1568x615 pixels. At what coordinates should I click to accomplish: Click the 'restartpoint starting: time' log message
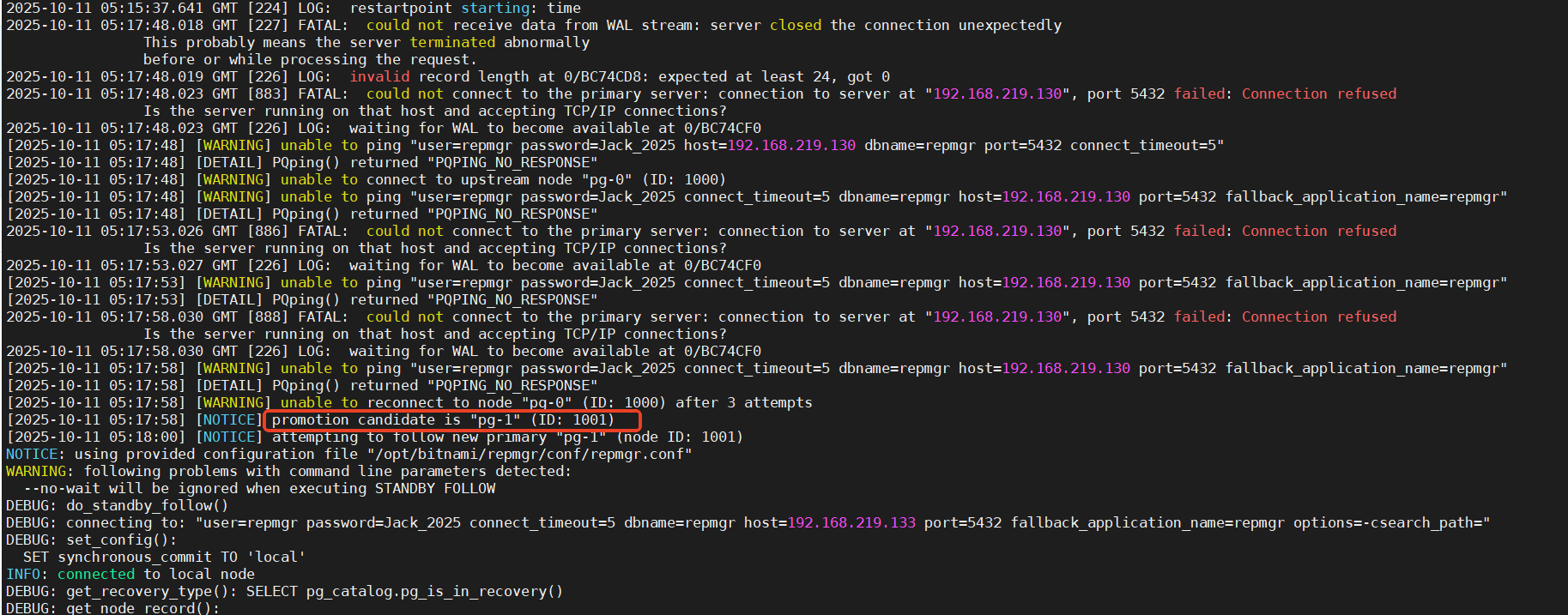coord(465,8)
